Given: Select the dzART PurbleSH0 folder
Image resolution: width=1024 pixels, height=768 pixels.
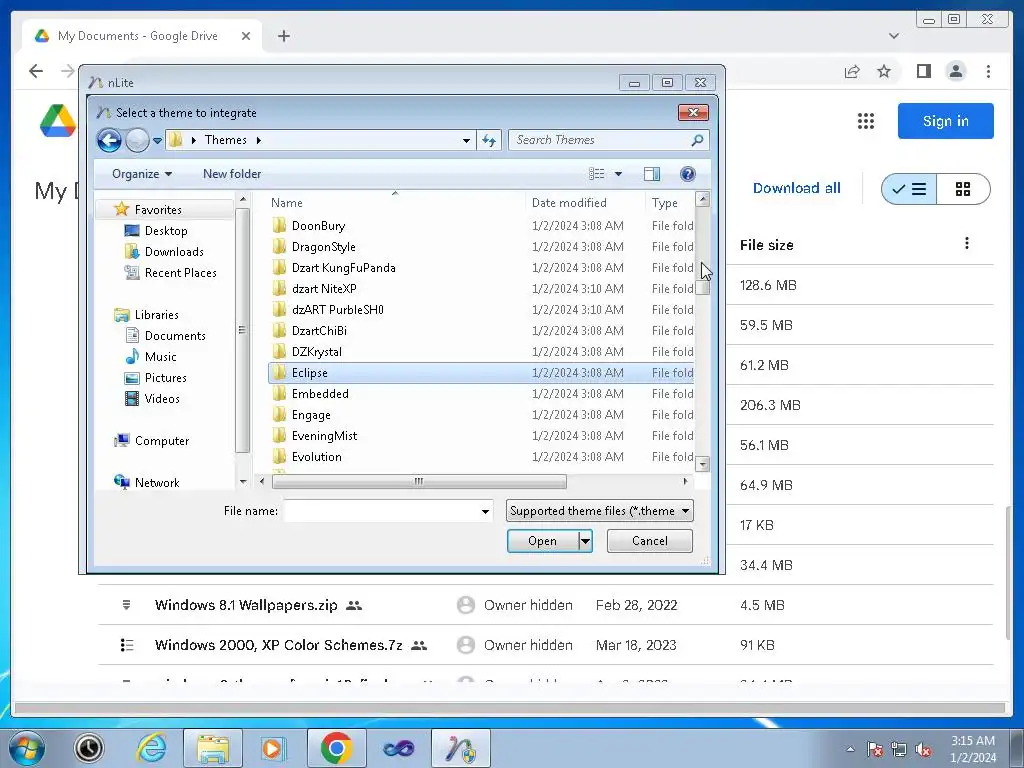Looking at the screenshot, I should (x=338, y=310).
